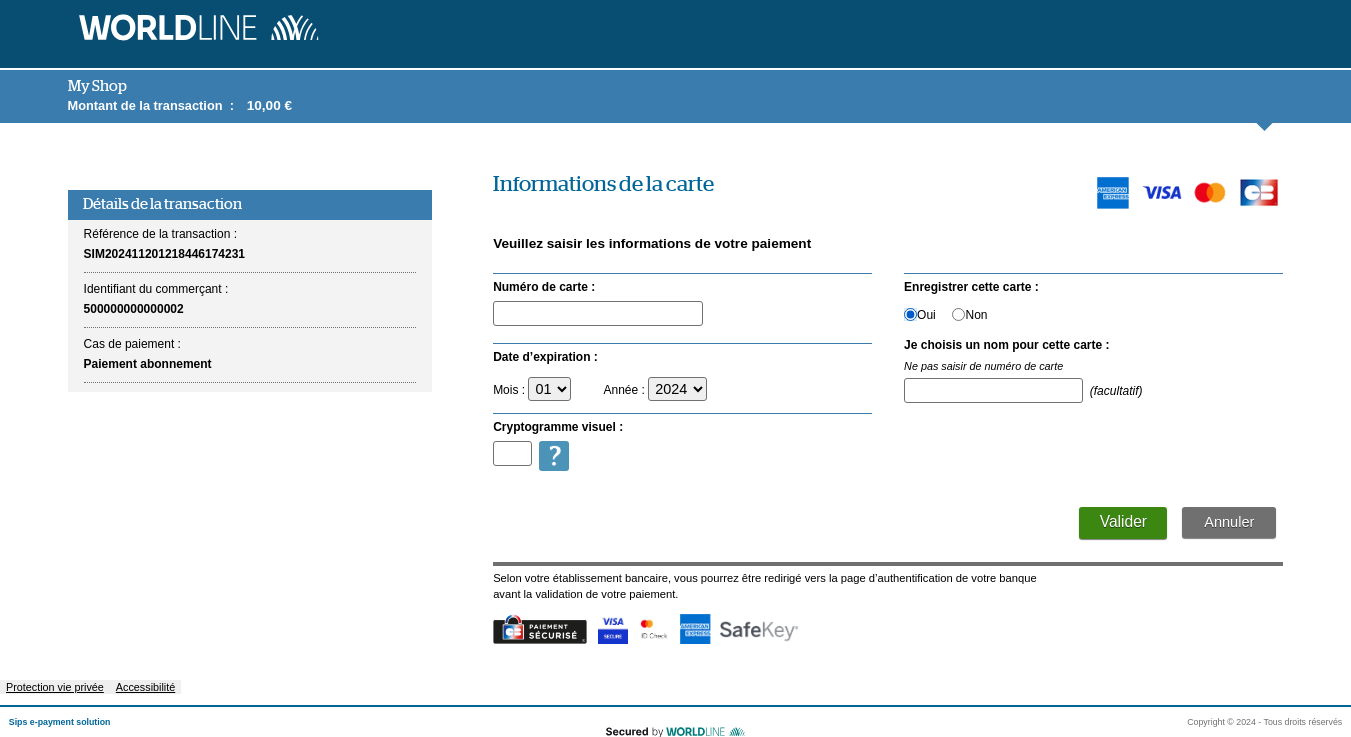The width and height of the screenshot is (1351, 737).
Task: Focus the Numéro de carte field
Action: [x=598, y=313]
